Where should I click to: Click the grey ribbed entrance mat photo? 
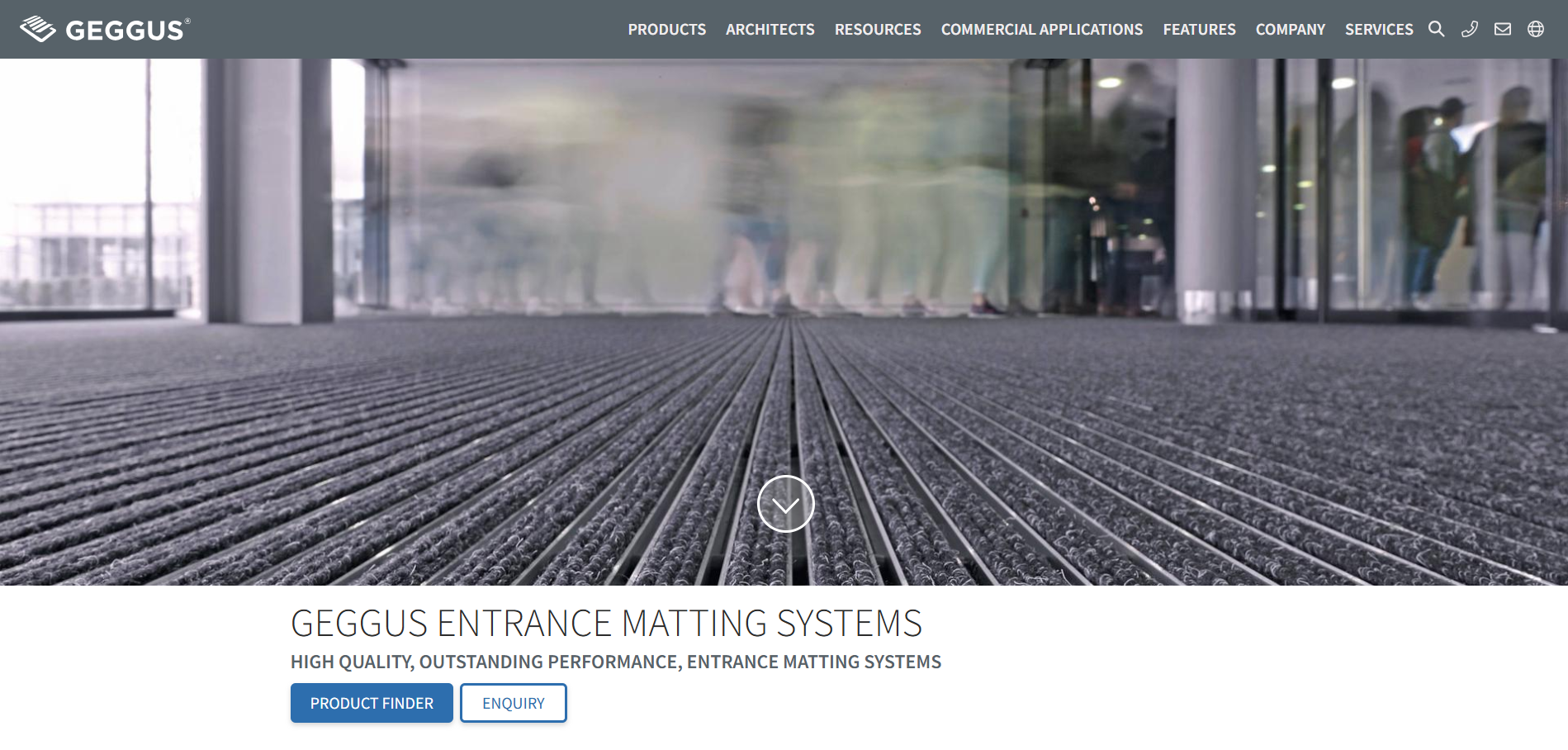point(413,454)
